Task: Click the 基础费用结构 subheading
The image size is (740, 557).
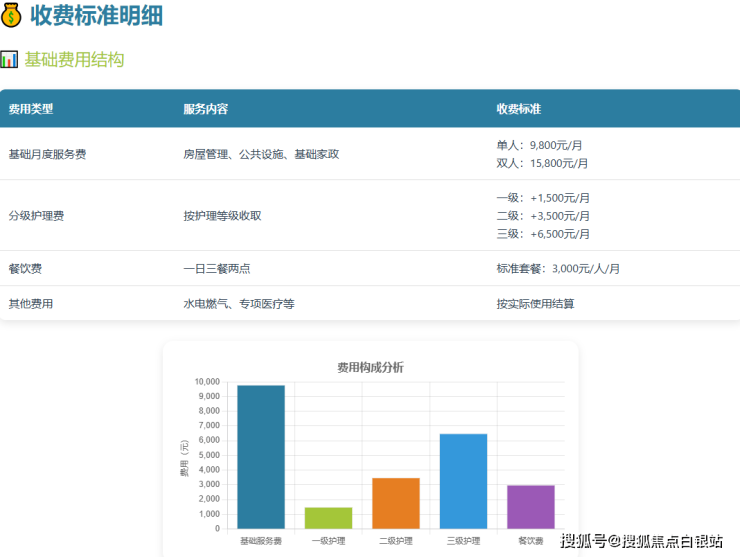Action: pos(74,60)
